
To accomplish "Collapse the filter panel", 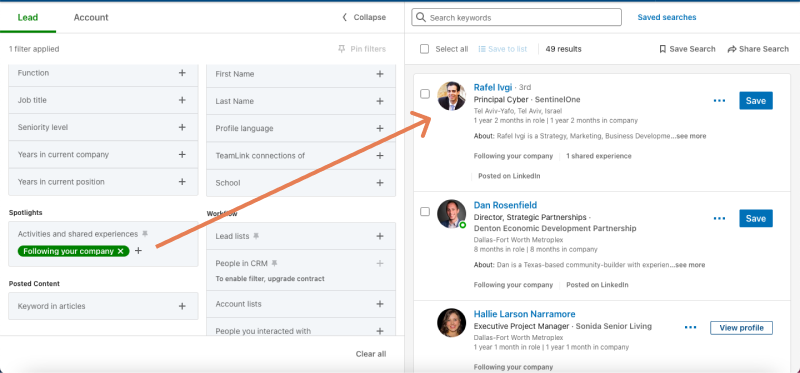I will [364, 17].
